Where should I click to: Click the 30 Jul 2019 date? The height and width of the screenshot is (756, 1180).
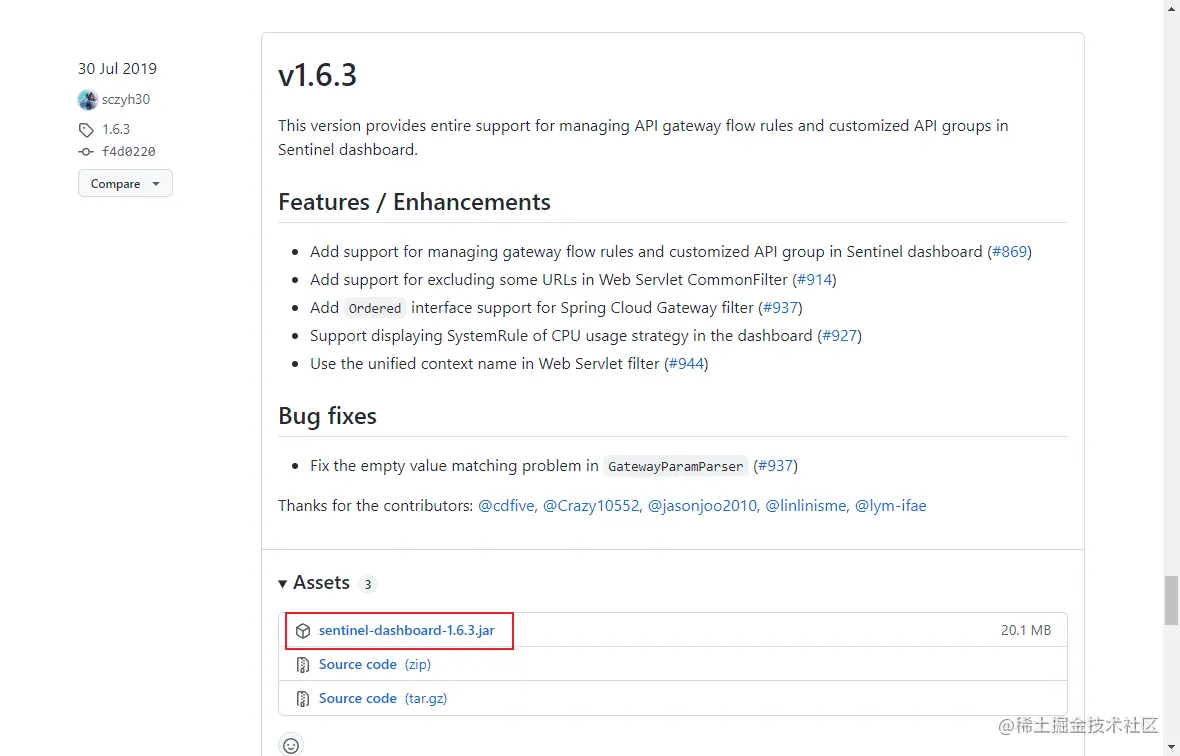[117, 68]
